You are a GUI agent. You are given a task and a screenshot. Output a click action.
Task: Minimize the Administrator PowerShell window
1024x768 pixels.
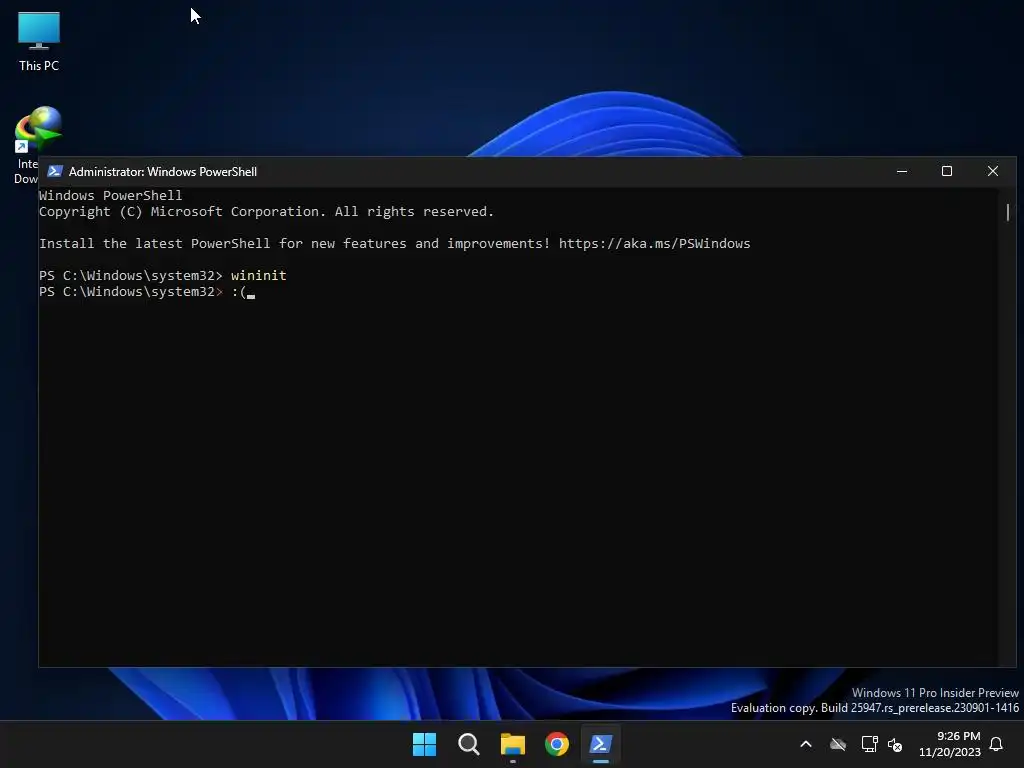(902, 171)
